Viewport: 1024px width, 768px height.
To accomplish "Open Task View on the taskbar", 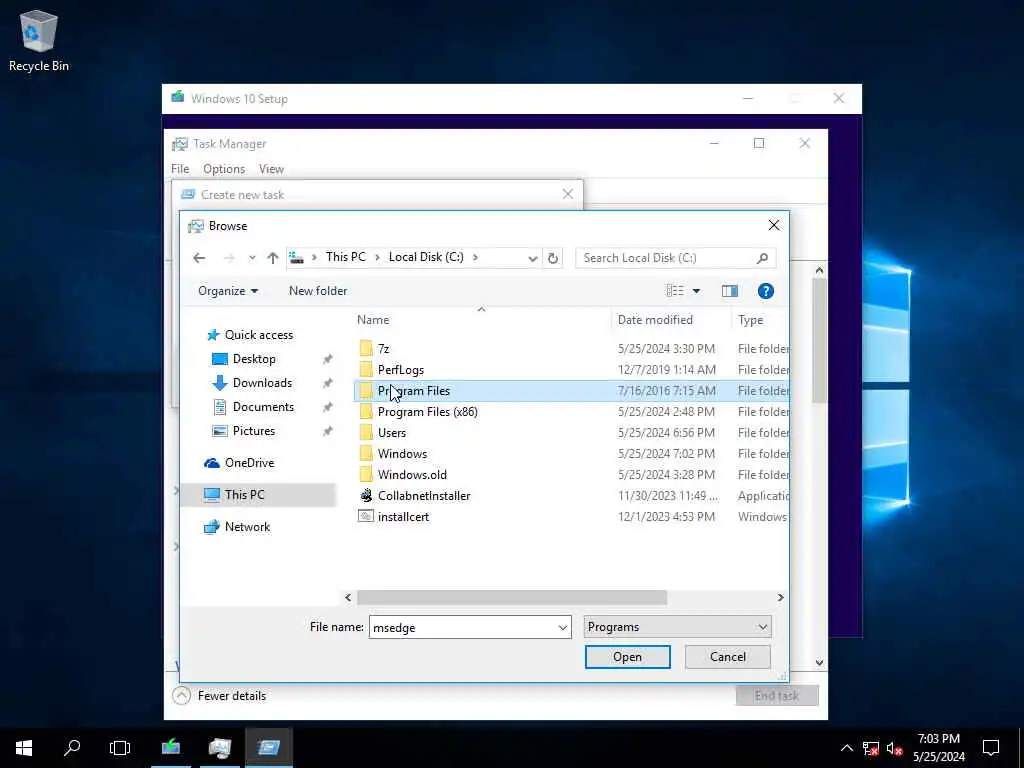I will point(120,748).
